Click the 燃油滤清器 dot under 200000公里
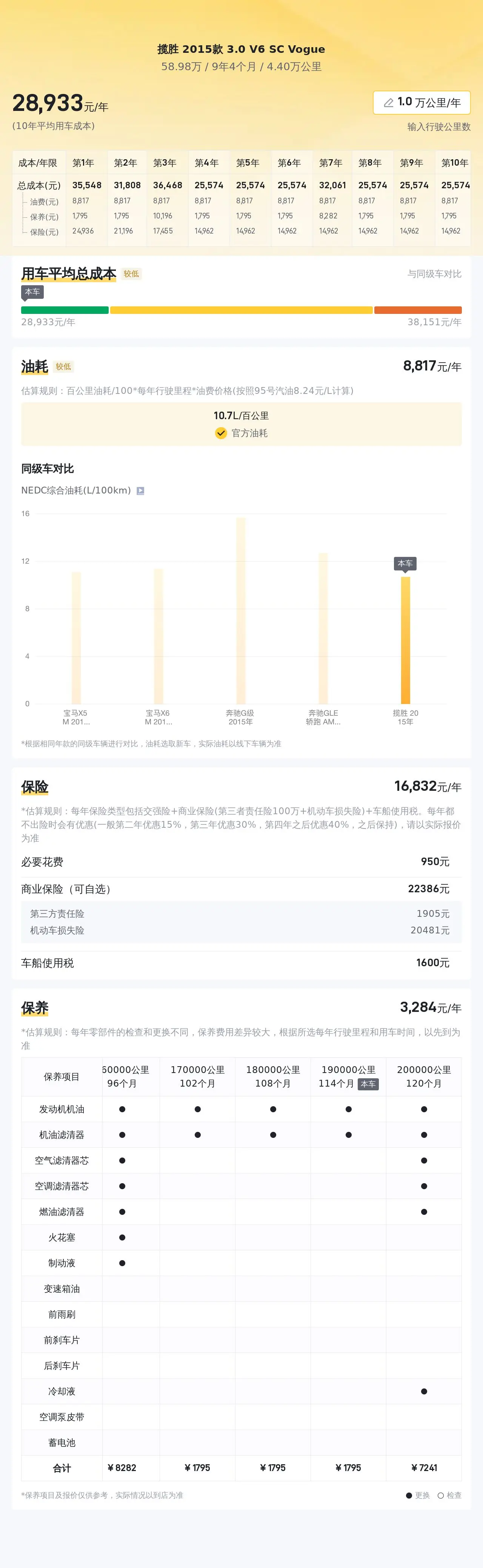Viewport: 483px width, 1568px height. click(x=424, y=1212)
